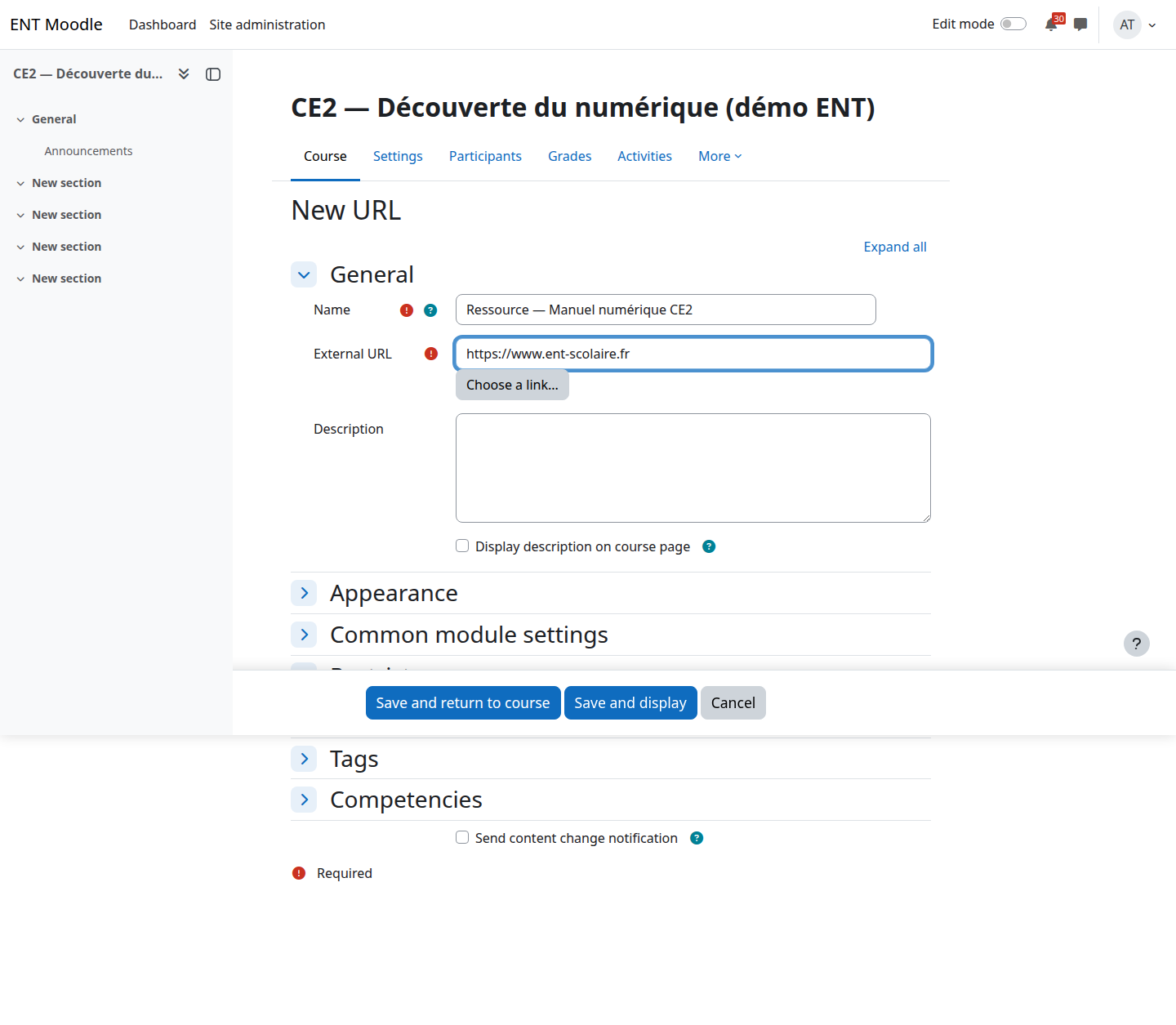Close the course index drawer
The image size is (1176, 1025).
(213, 74)
